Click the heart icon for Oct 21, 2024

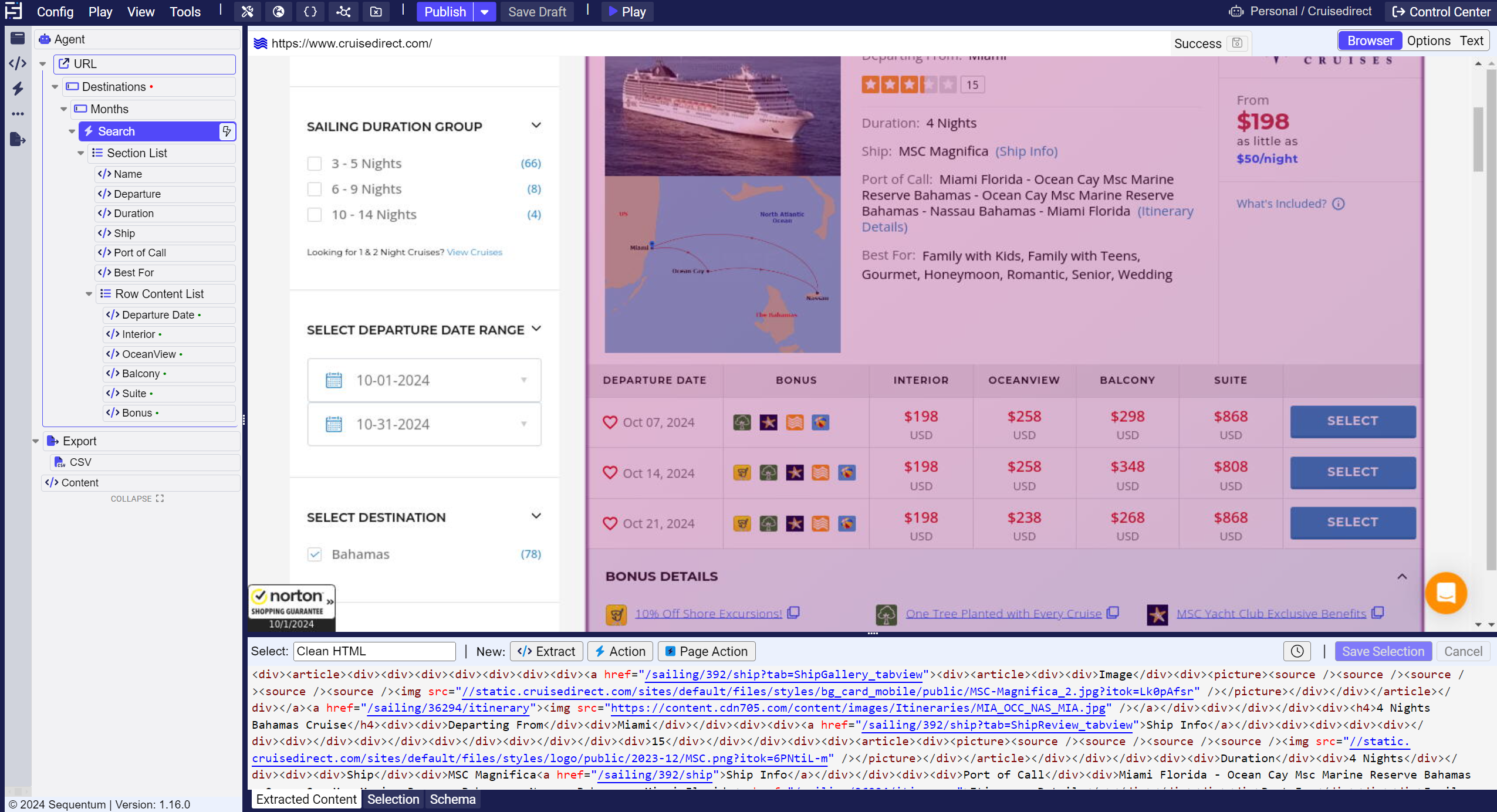[x=610, y=523]
